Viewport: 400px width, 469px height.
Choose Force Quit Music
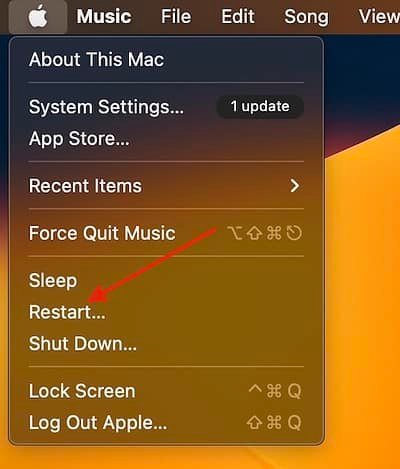tap(166, 233)
